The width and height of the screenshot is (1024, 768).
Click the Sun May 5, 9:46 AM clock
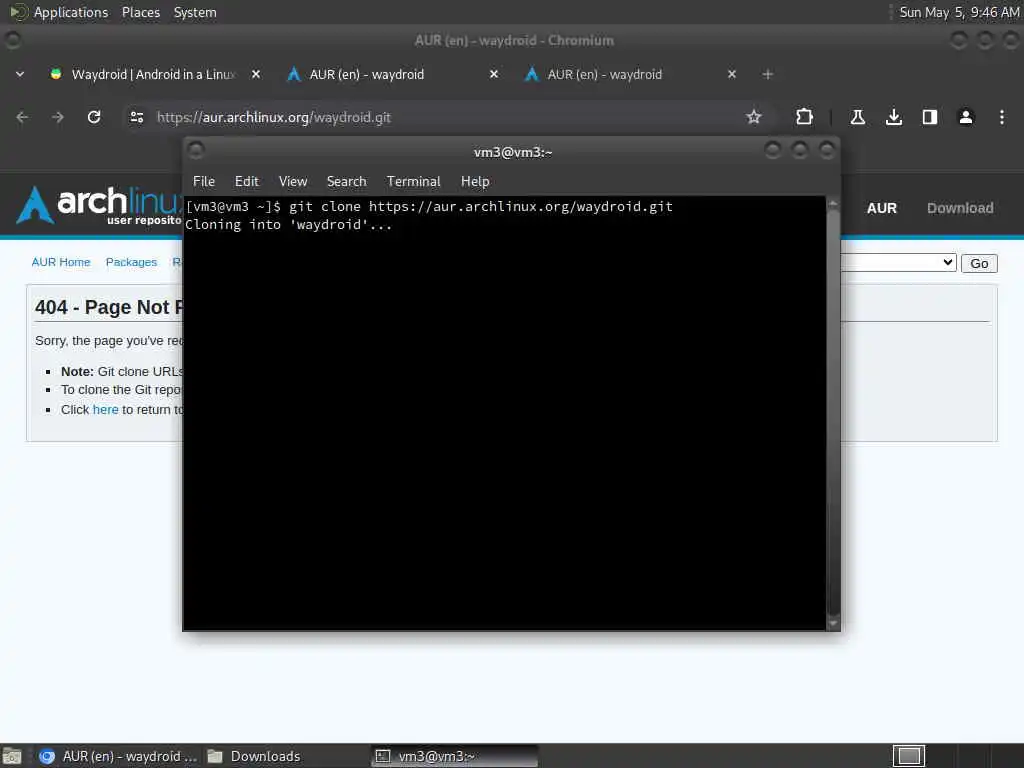pyautogui.click(x=959, y=12)
